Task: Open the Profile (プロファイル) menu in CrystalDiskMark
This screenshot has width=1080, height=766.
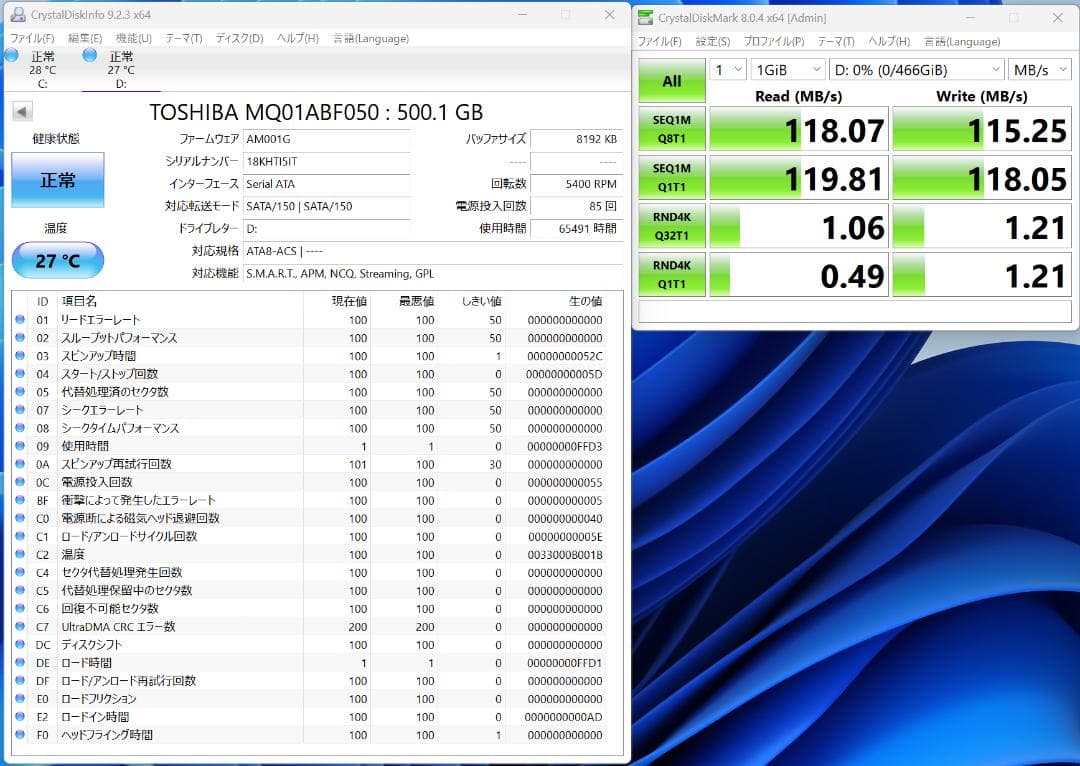Action: [773, 41]
